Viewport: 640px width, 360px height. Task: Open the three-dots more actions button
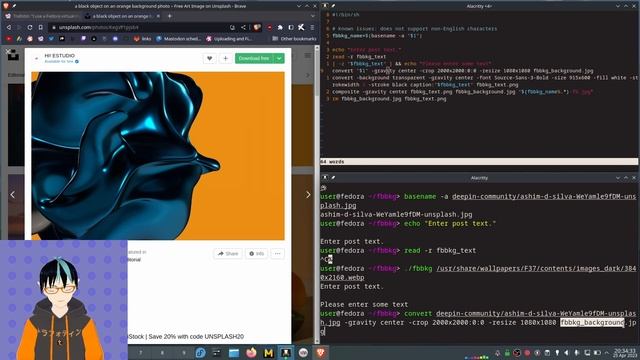click(278, 253)
